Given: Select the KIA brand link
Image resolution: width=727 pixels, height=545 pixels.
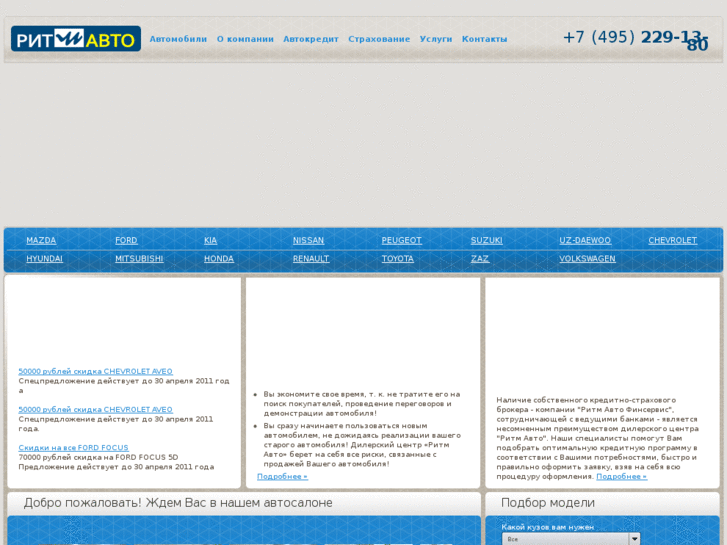Looking at the screenshot, I should tap(210, 240).
